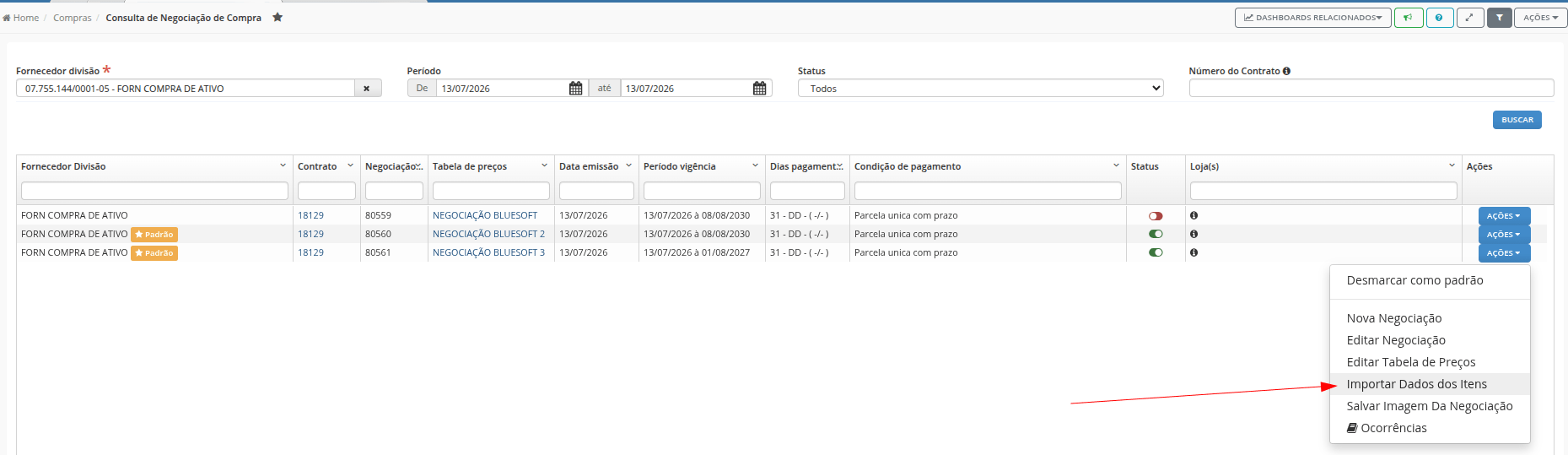Click the Status column header
This screenshot has width=1568, height=455.
tap(1145, 166)
